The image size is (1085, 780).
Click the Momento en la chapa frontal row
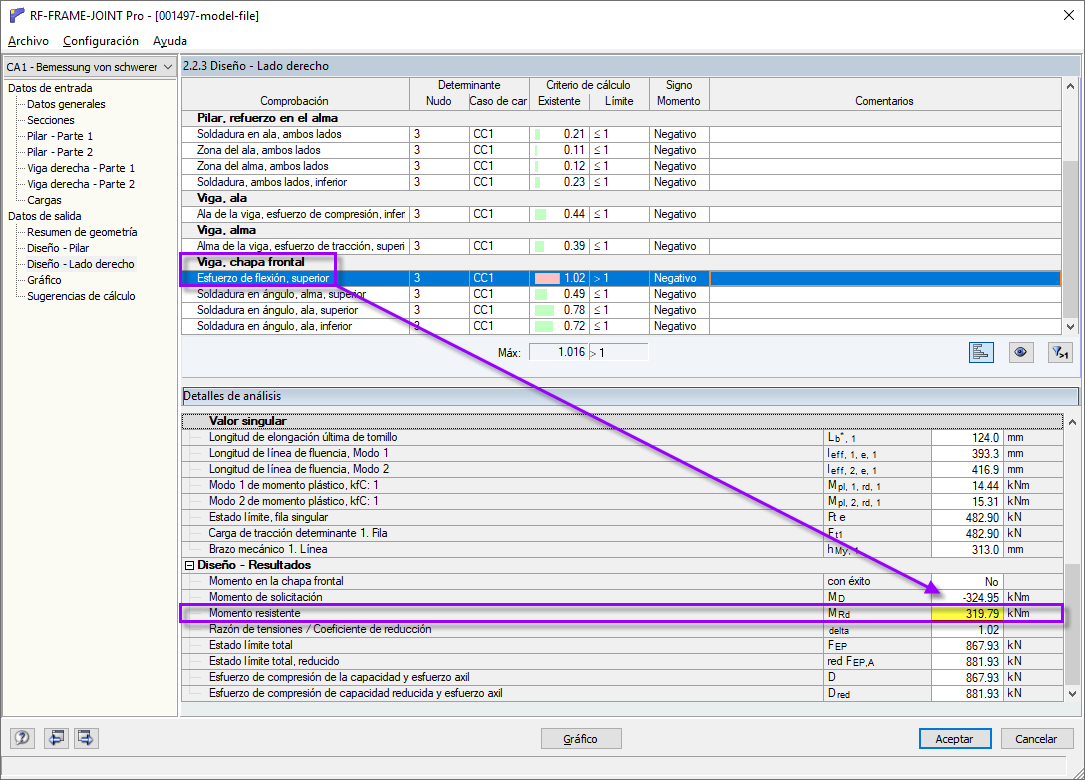(622, 581)
